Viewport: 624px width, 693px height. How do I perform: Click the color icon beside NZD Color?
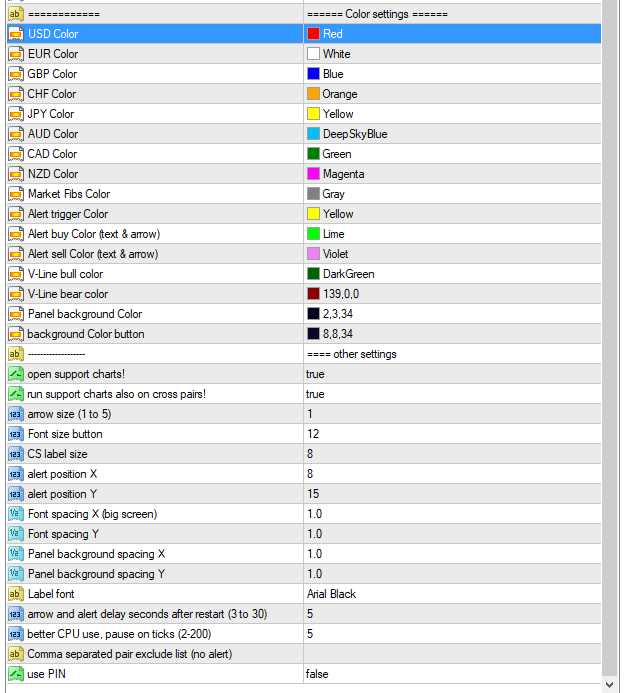16,174
